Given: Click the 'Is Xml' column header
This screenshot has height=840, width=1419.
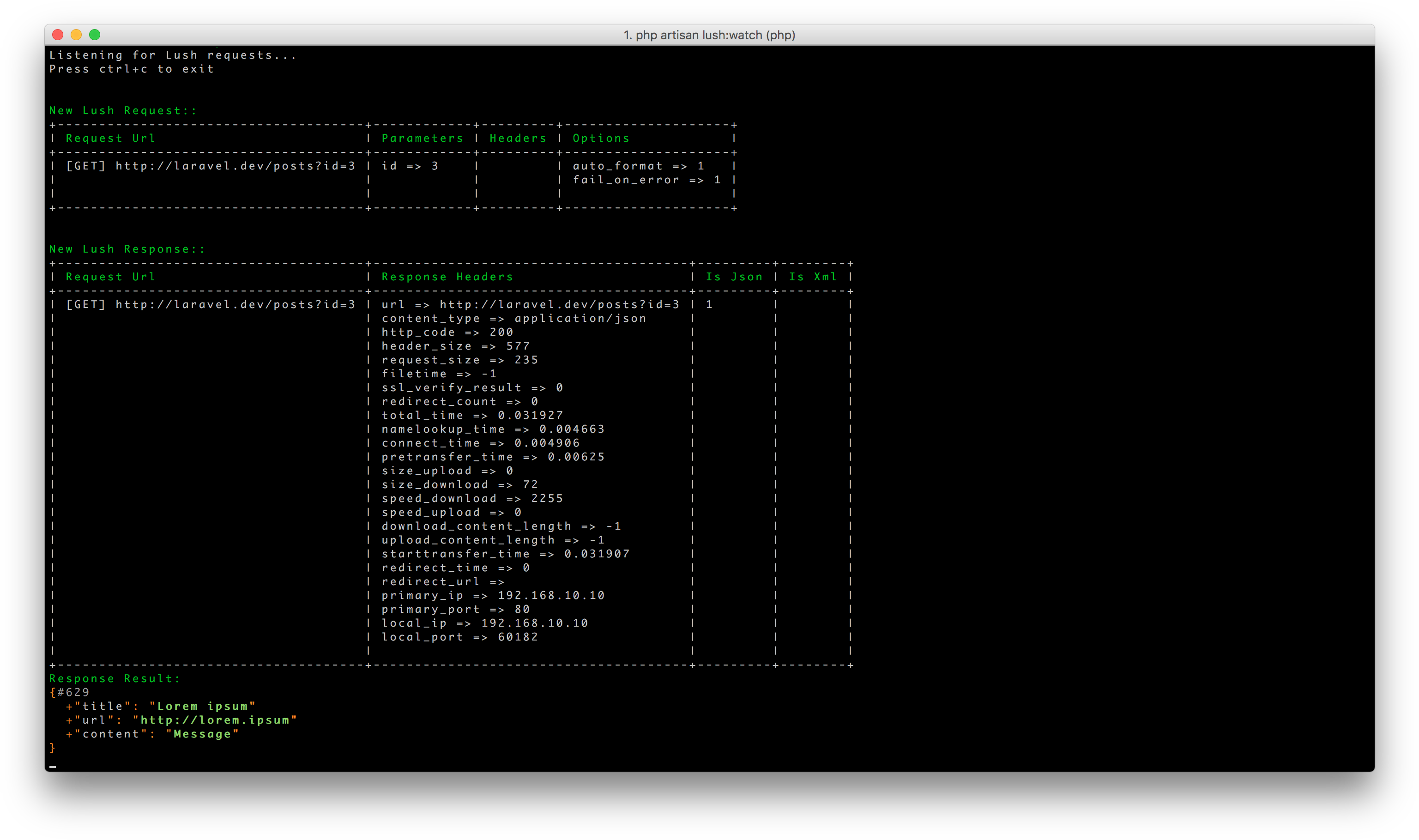Looking at the screenshot, I should [813, 277].
